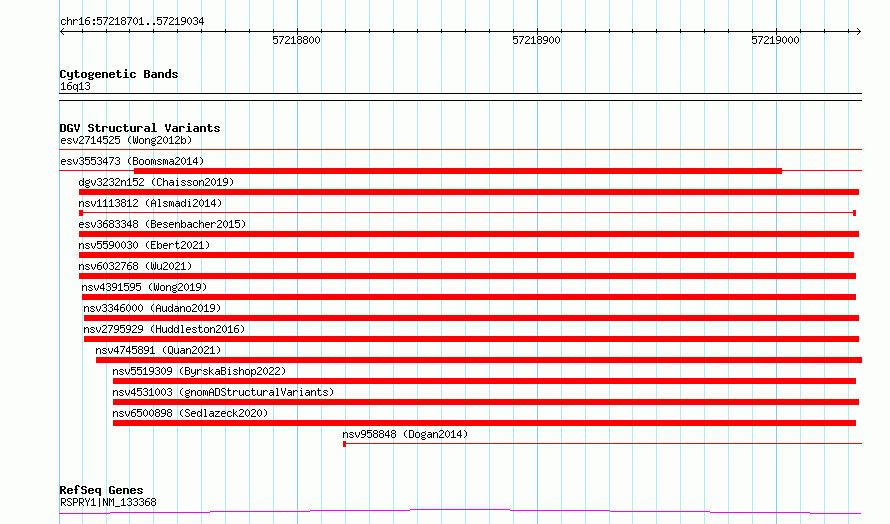Click the red bar under nsv6500898
Screen dimensions: 890x524
[484, 423]
